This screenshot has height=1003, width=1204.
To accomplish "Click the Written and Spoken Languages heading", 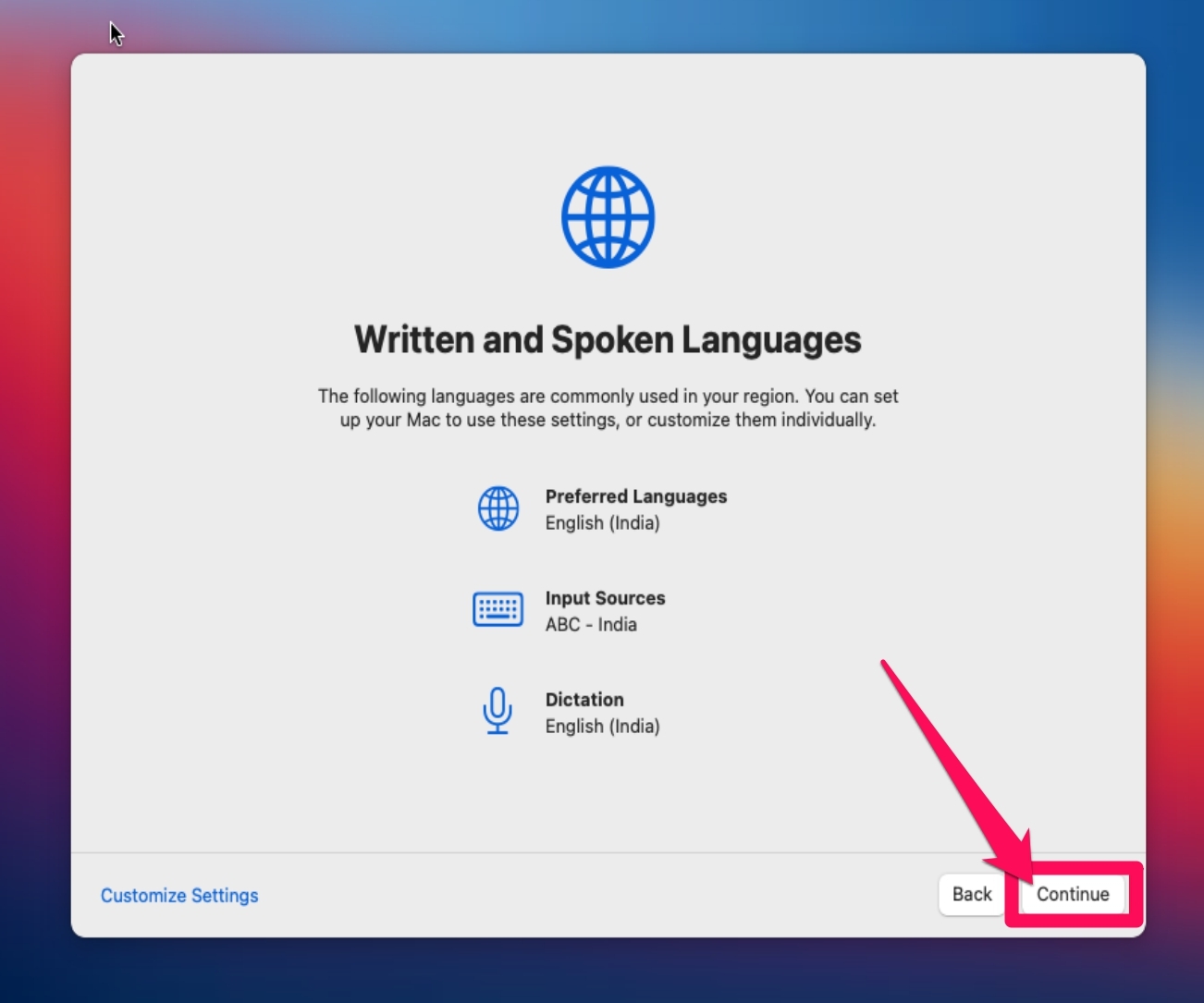I will [607, 339].
